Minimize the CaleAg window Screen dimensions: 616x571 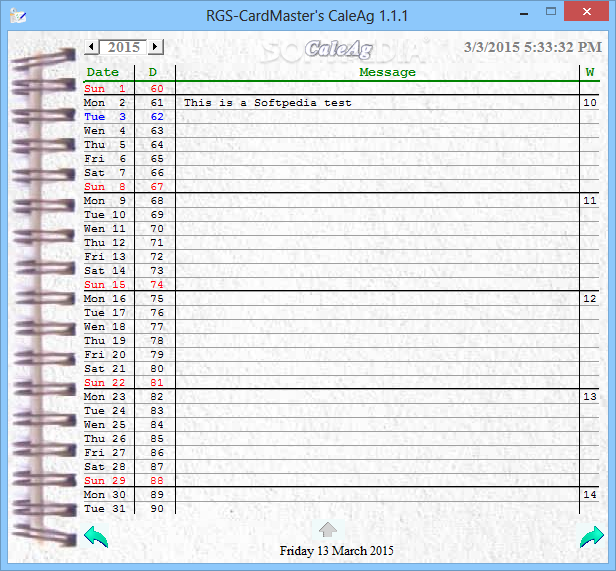(524, 13)
